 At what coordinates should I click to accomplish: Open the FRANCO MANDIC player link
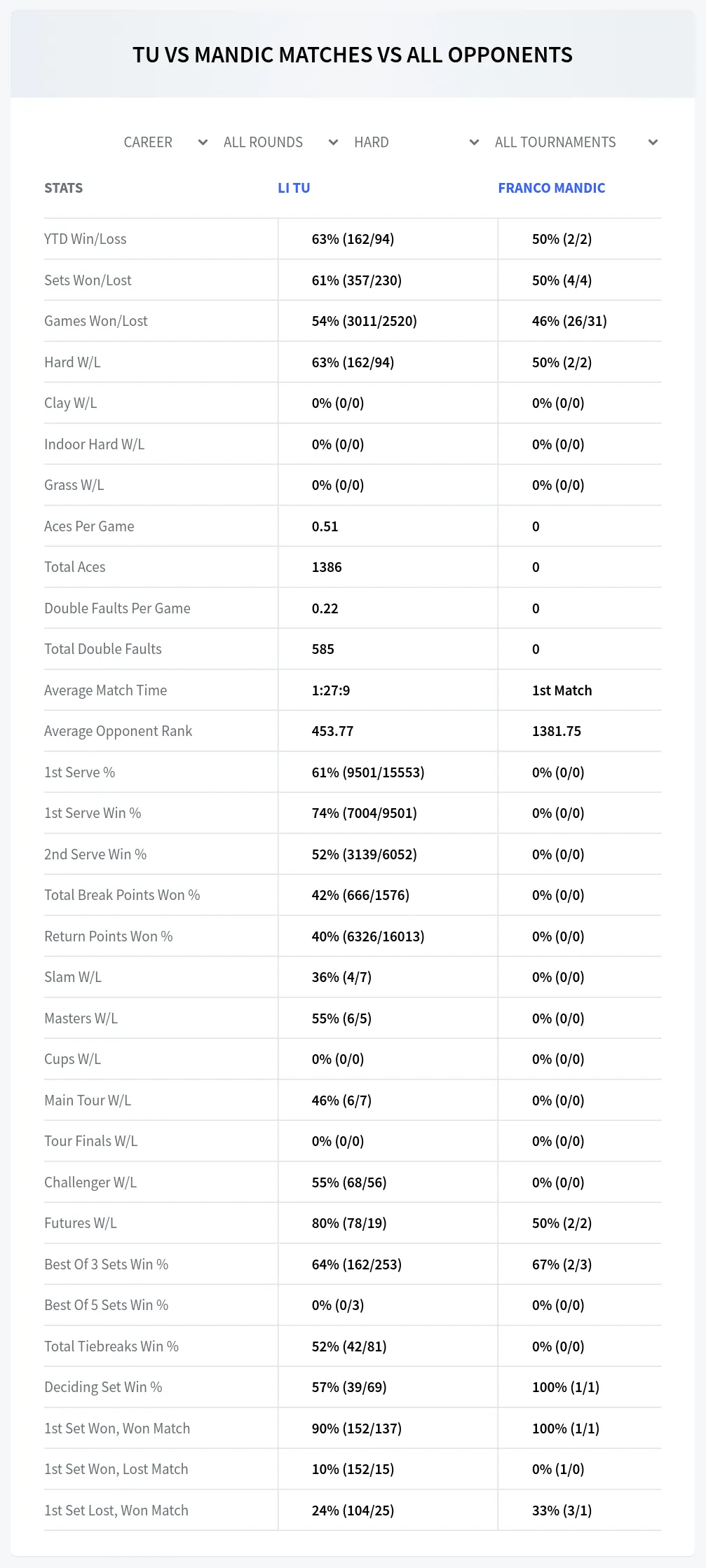point(552,188)
